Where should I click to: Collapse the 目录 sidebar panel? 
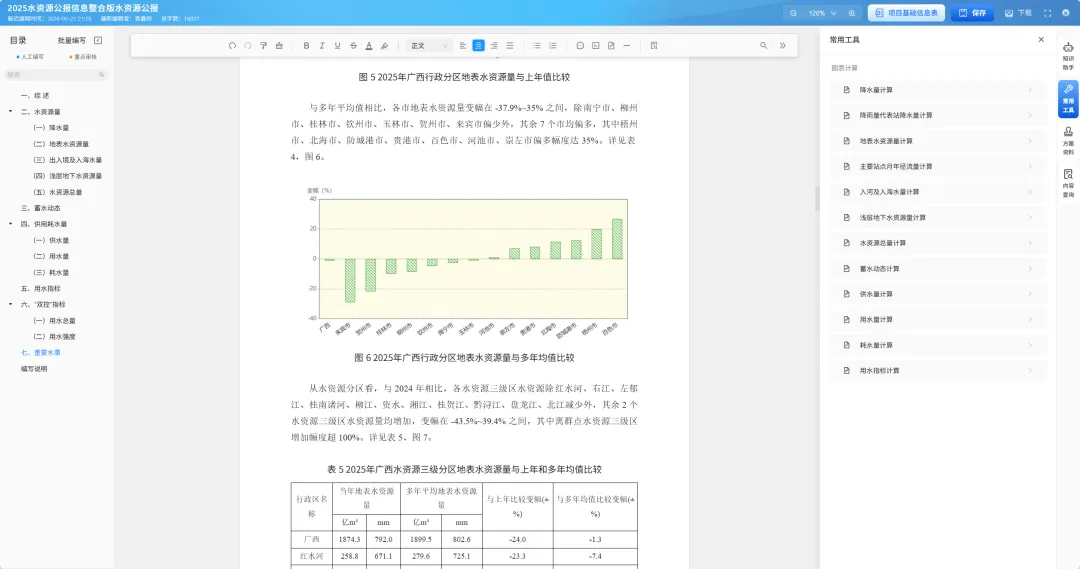98,41
